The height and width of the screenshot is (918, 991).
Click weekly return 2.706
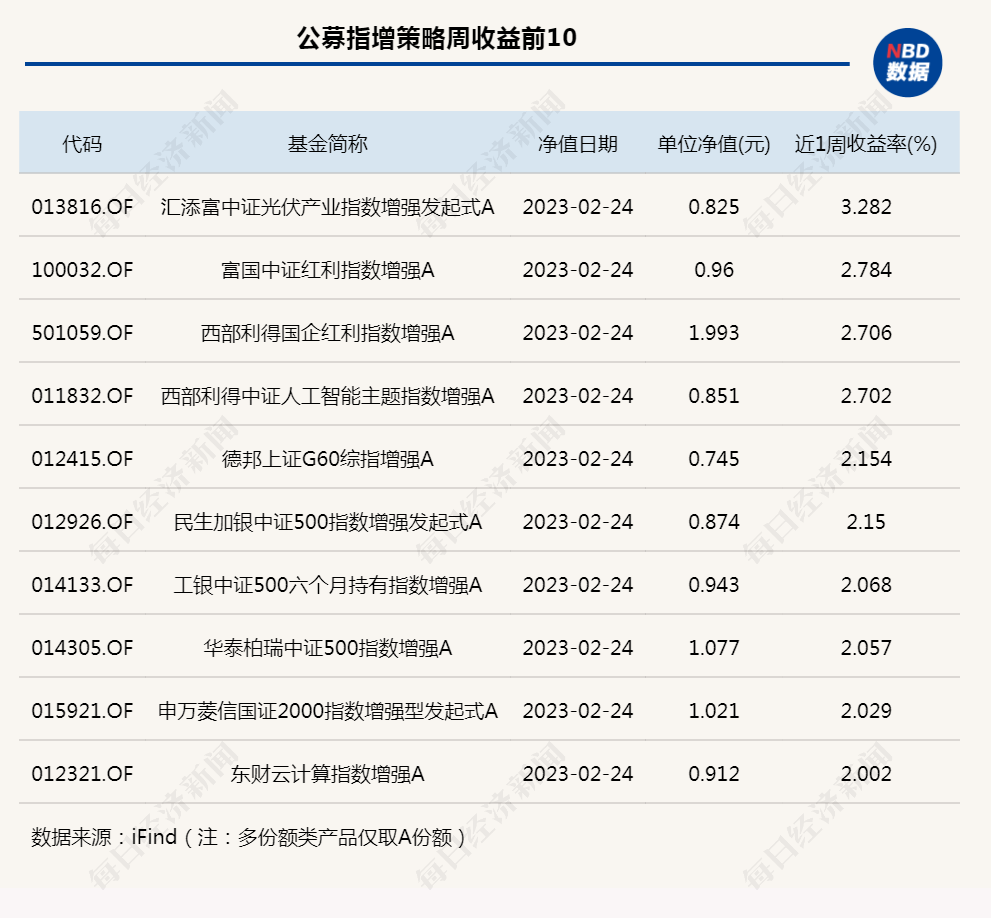click(866, 333)
